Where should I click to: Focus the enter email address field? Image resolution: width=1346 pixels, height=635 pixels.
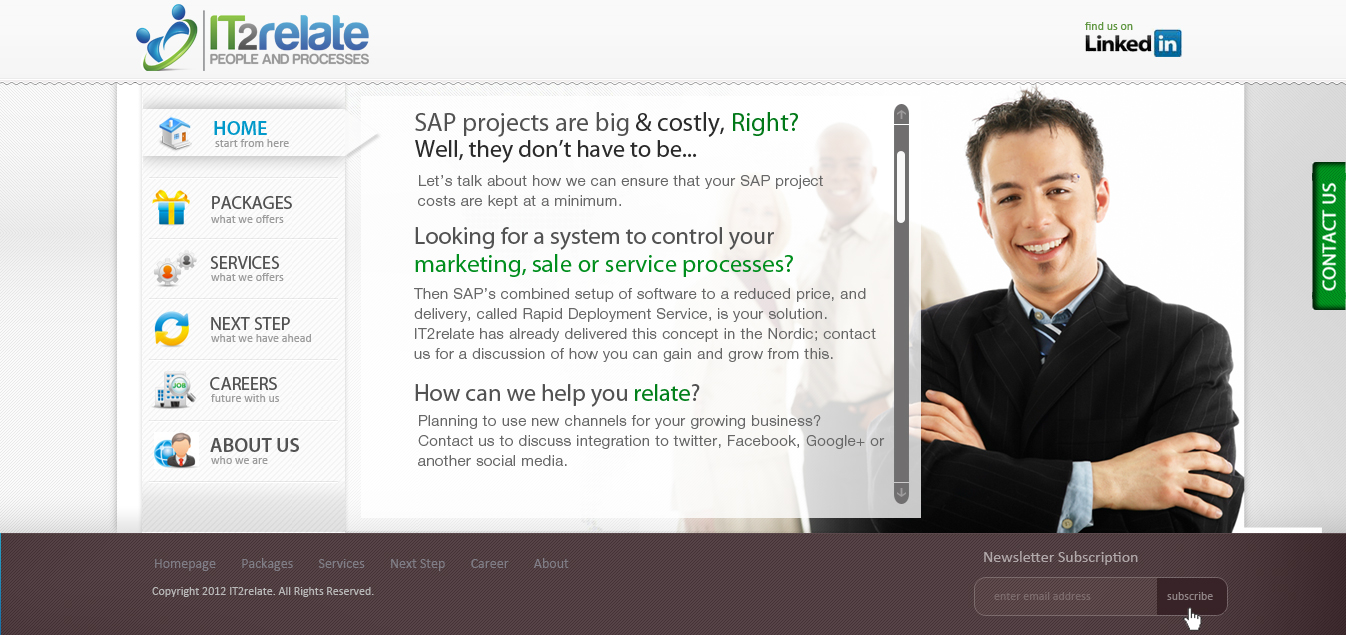pyautogui.click(x=1066, y=596)
